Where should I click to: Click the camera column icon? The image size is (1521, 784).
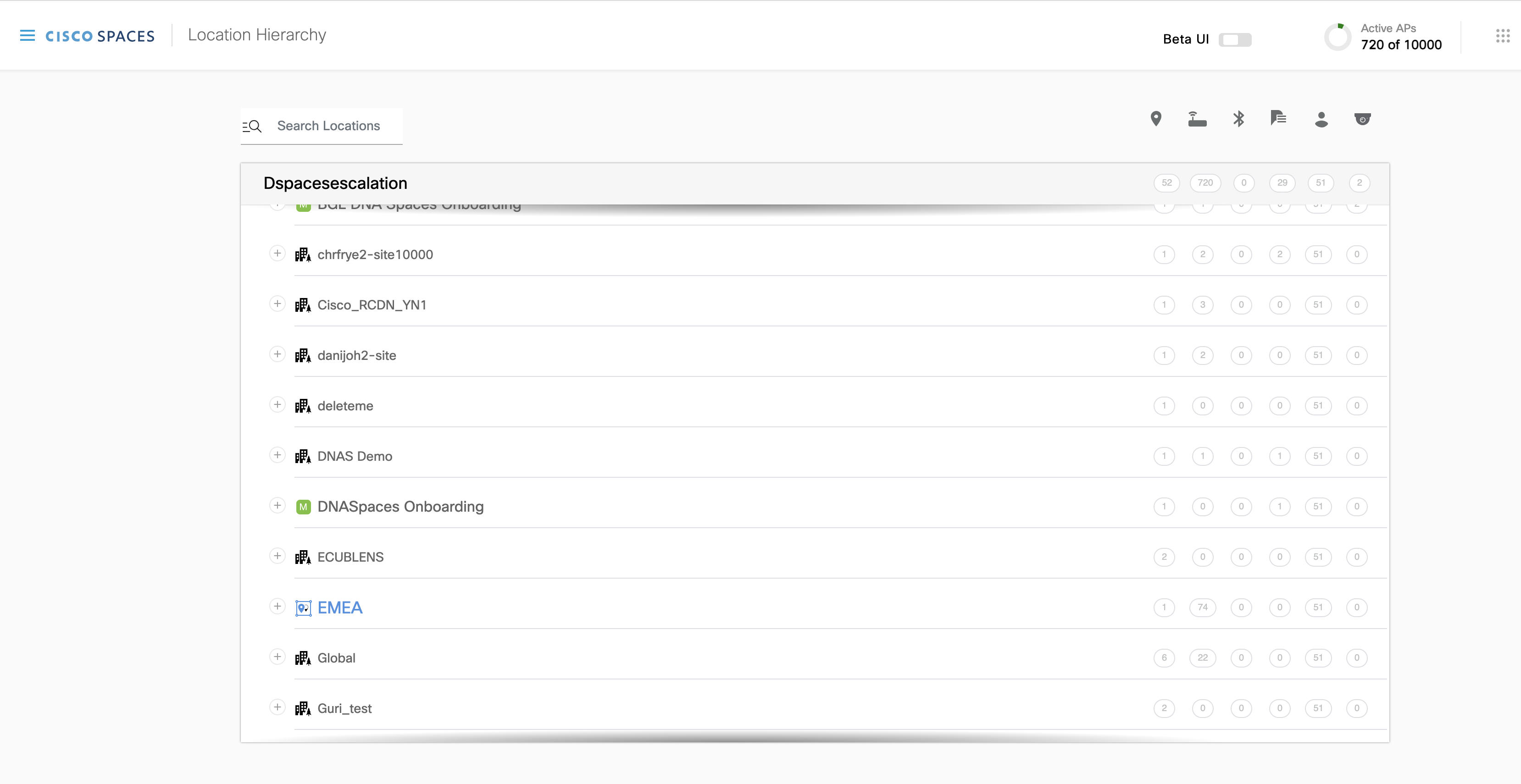(1362, 119)
